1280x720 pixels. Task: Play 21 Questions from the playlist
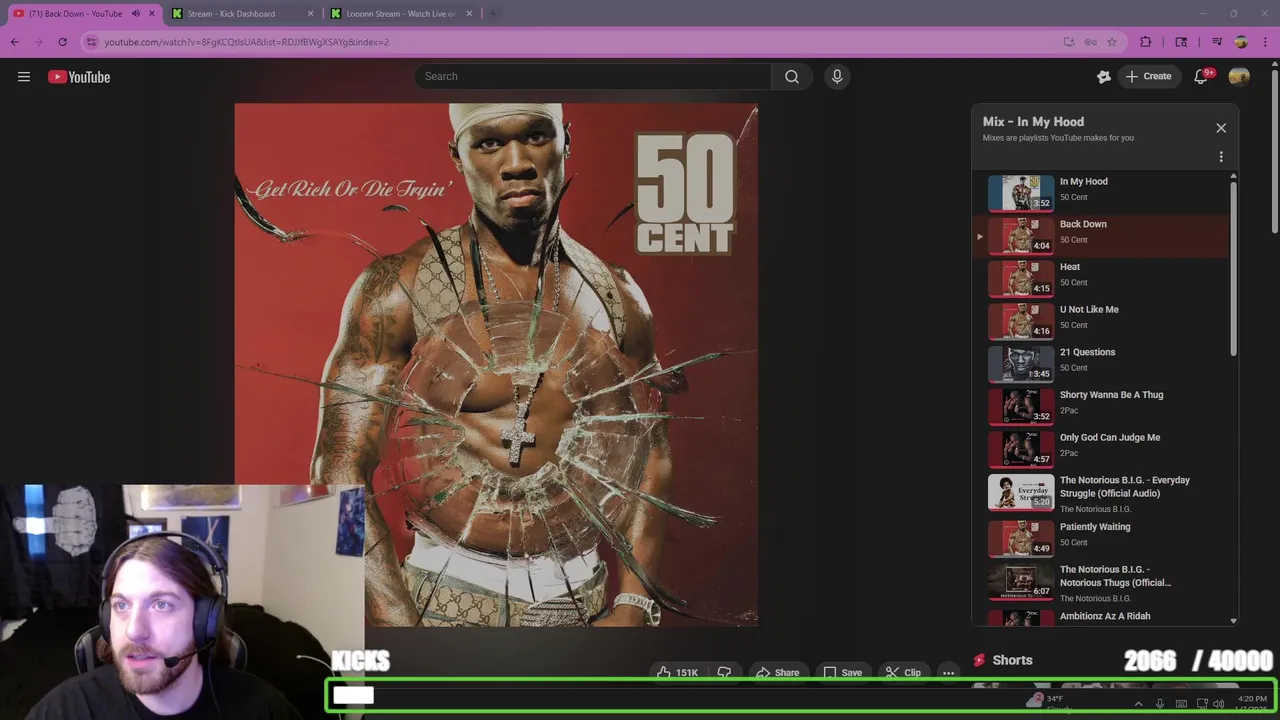tap(1100, 364)
